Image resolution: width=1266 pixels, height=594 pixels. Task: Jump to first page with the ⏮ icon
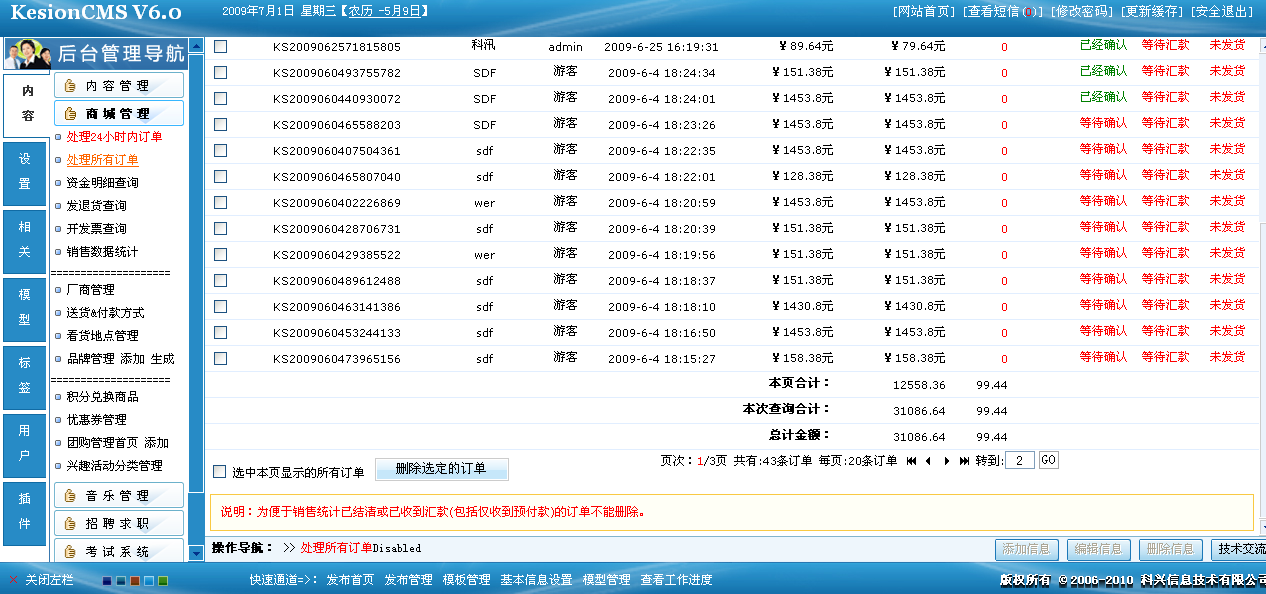point(911,460)
